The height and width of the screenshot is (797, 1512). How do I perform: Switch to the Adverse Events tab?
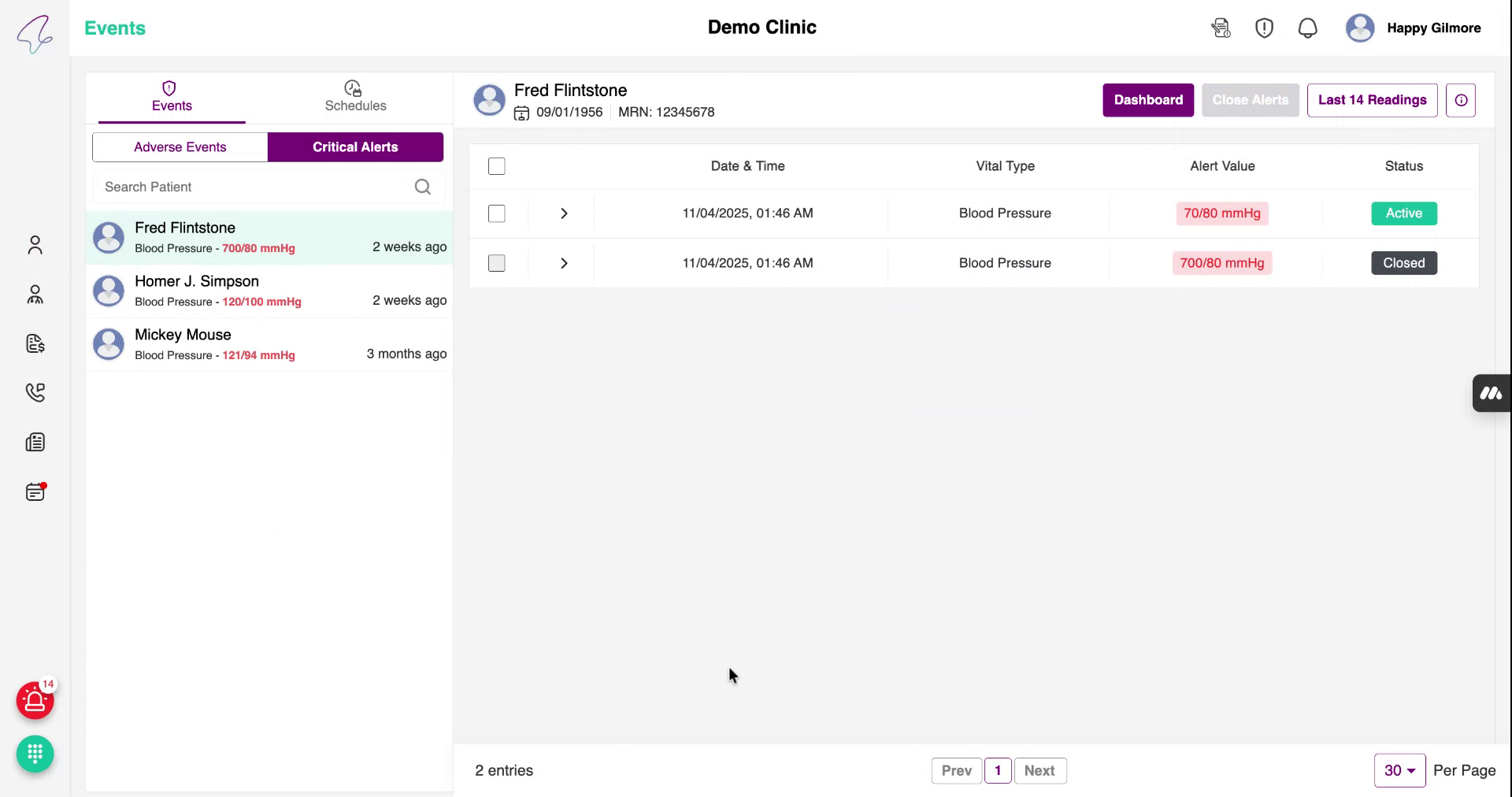coord(179,146)
